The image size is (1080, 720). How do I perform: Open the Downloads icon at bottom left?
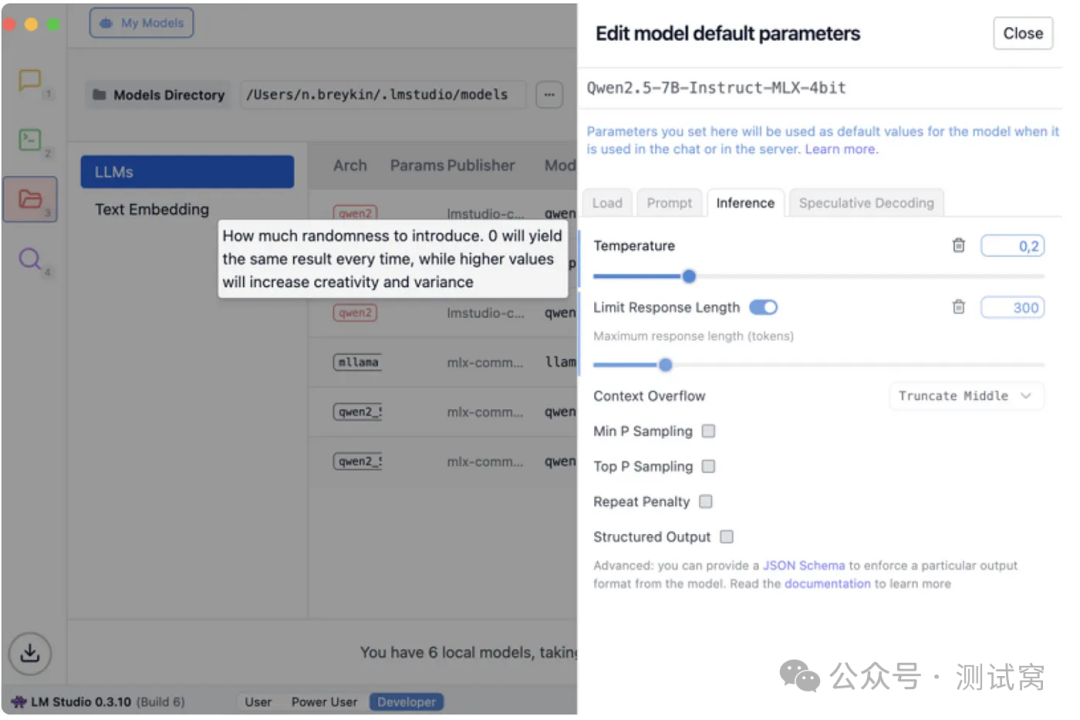pos(30,654)
